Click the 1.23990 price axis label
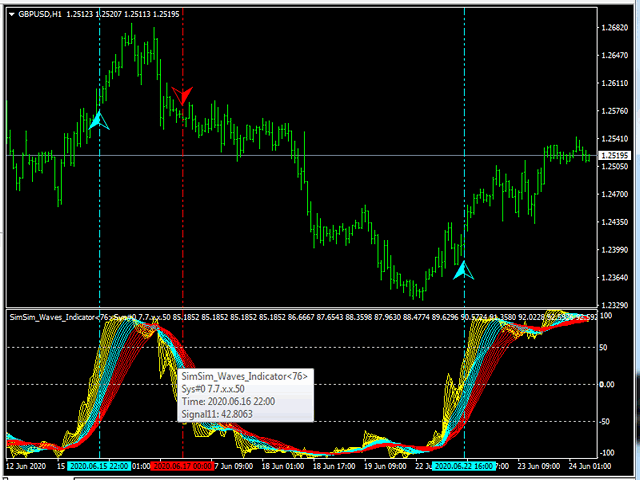The width and height of the screenshot is (640, 480). pyautogui.click(x=615, y=250)
